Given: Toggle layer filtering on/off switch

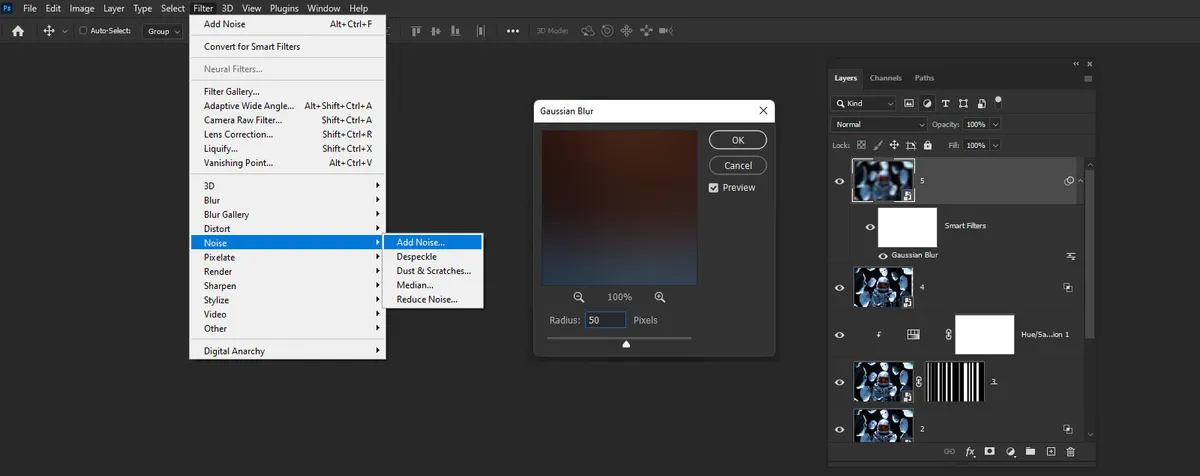Looking at the screenshot, I should click(998, 101).
